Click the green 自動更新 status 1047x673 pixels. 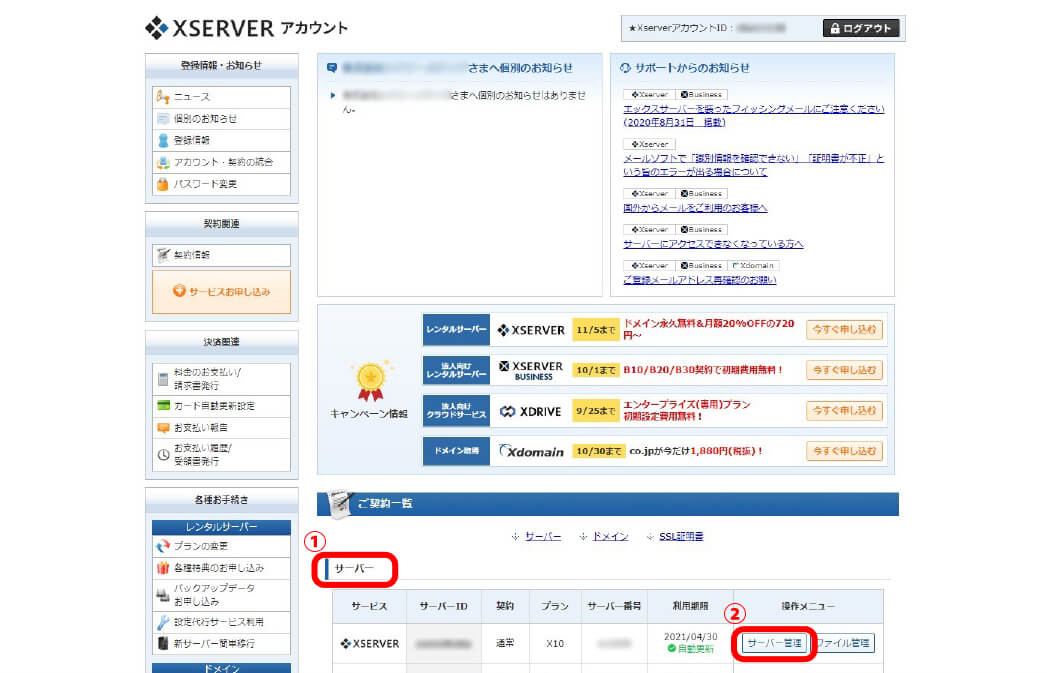point(690,649)
